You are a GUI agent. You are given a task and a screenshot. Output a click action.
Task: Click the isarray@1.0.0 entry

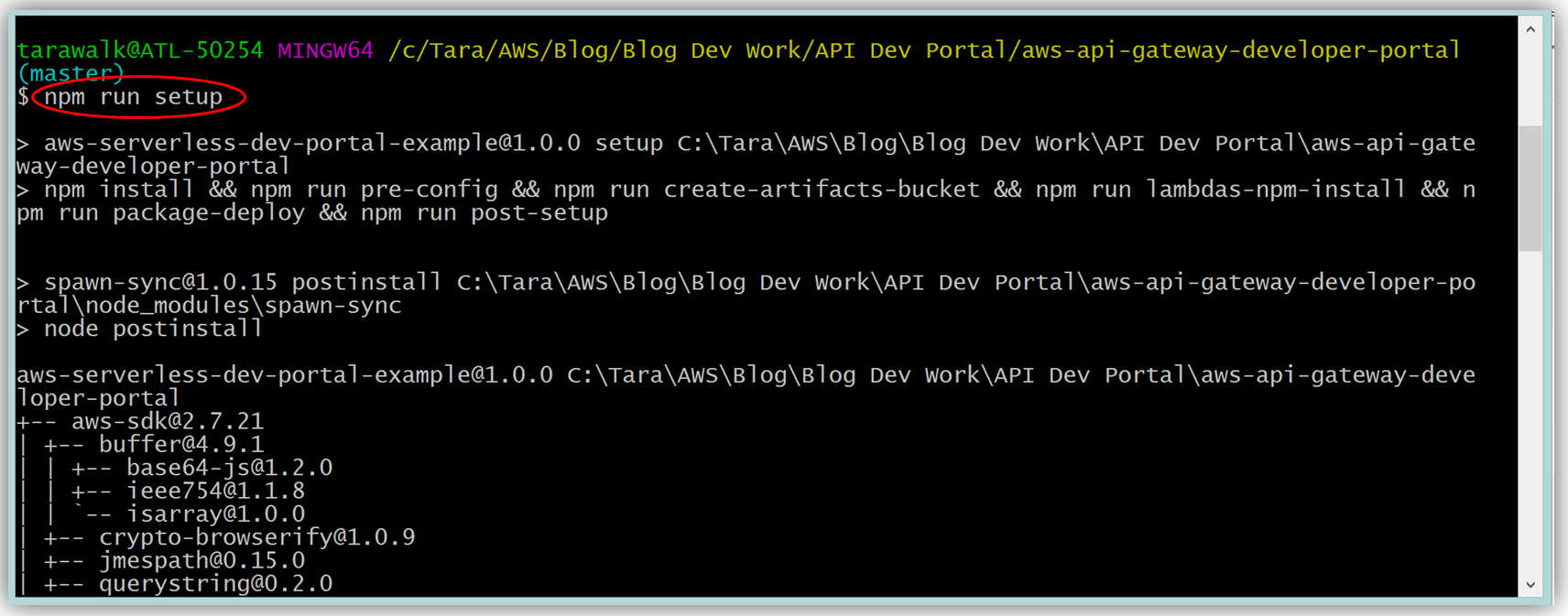[x=215, y=514]
